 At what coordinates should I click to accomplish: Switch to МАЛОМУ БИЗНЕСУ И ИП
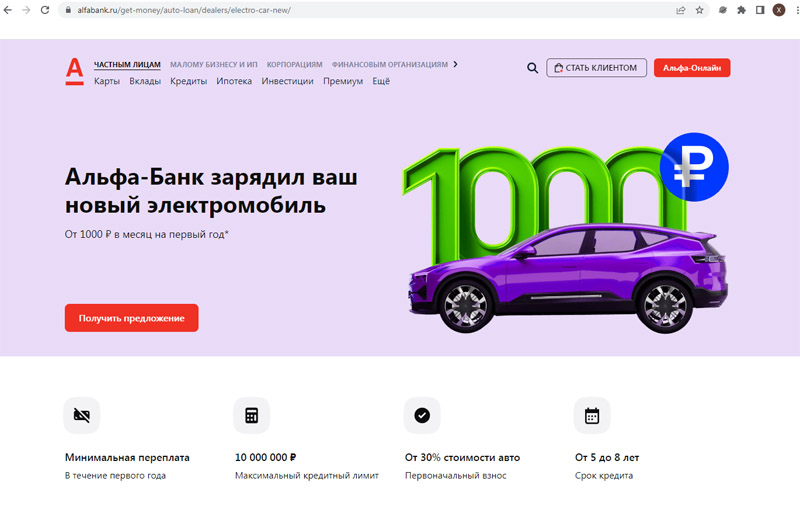214,64
